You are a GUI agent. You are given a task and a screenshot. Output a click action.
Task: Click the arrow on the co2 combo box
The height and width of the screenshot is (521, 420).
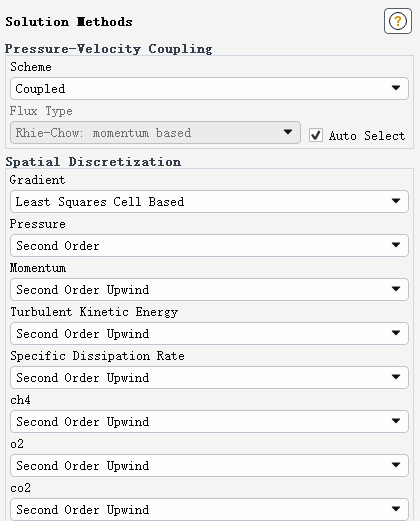tap(396, 509)
